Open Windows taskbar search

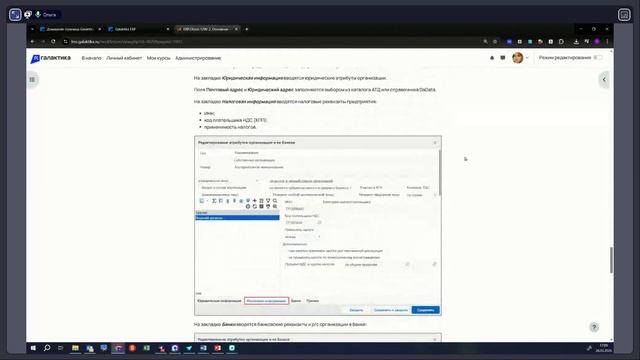coord(47,348)
